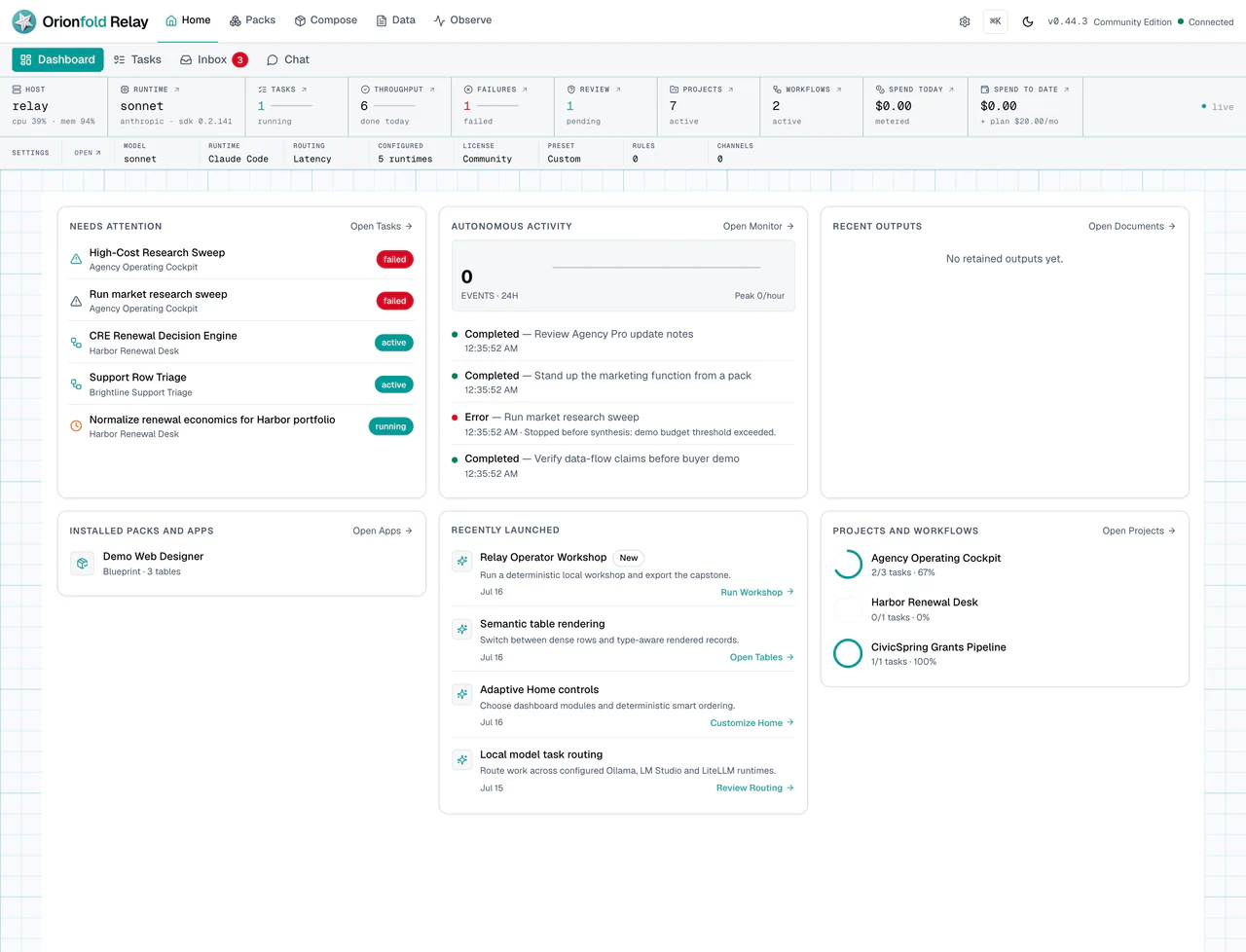The image size is (1246, 952).
Task: Toggle dark mode with the moon icon
Action: tap(1028, 21)
